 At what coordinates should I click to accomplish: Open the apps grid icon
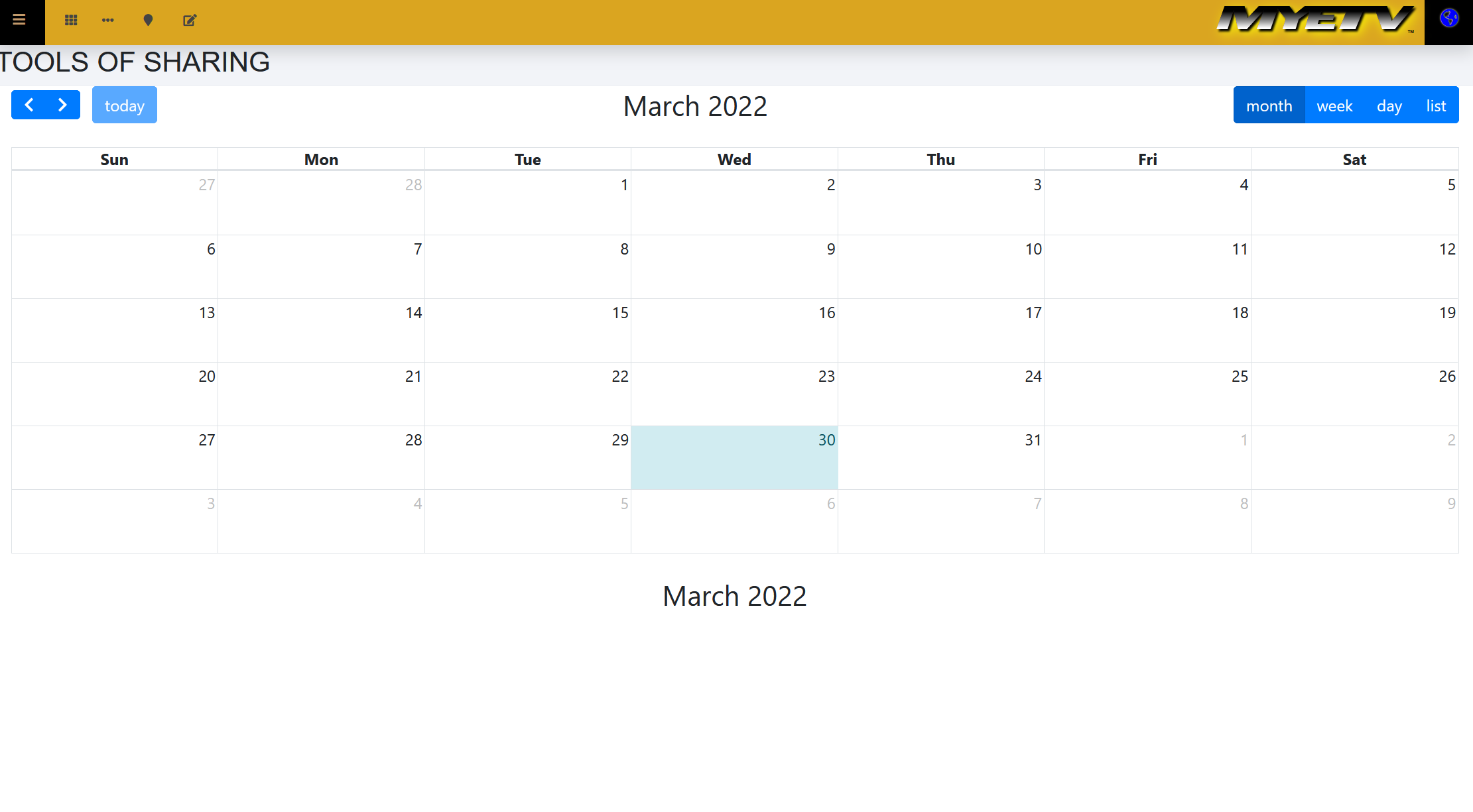click(x=71, y=21)
